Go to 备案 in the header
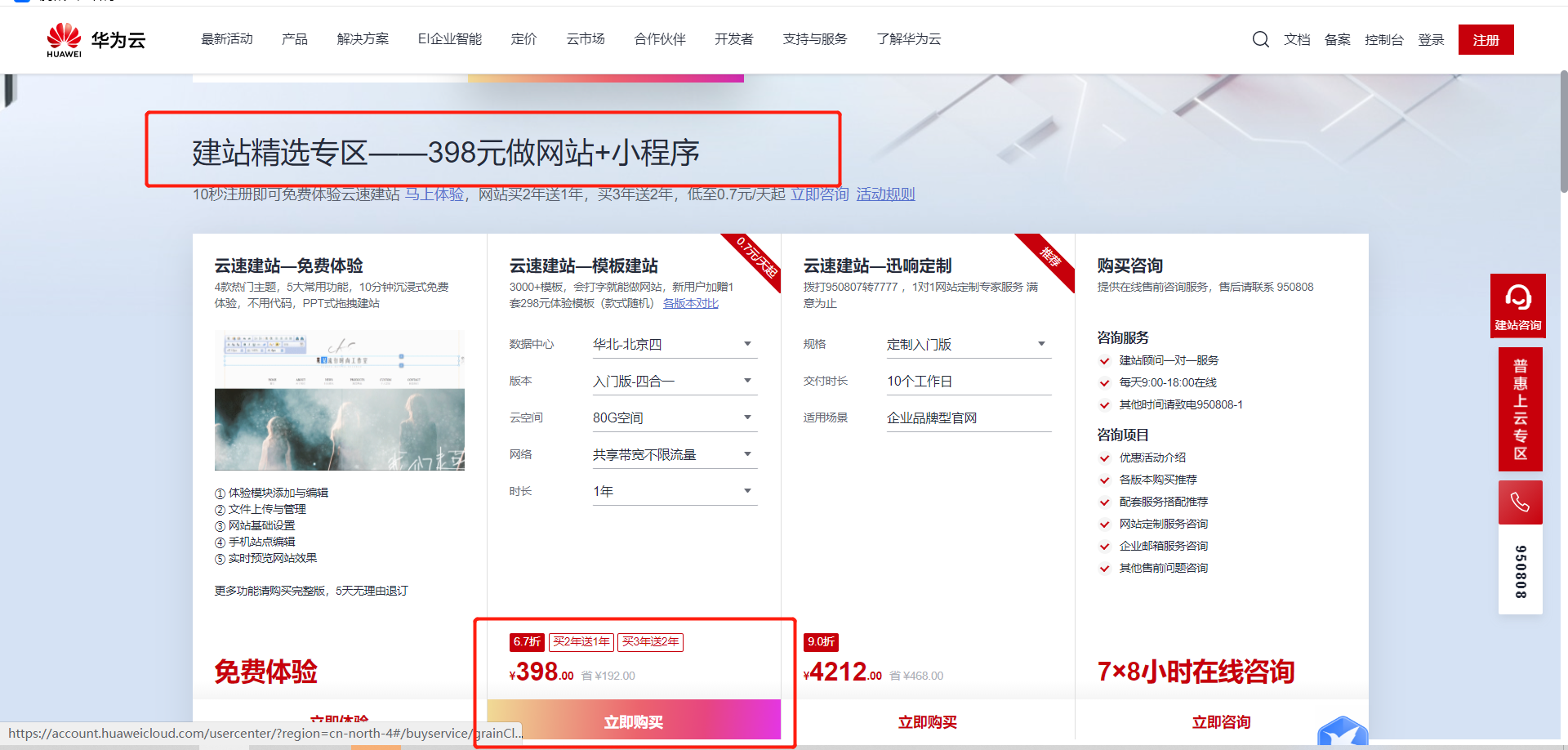 coord(1338,40)
